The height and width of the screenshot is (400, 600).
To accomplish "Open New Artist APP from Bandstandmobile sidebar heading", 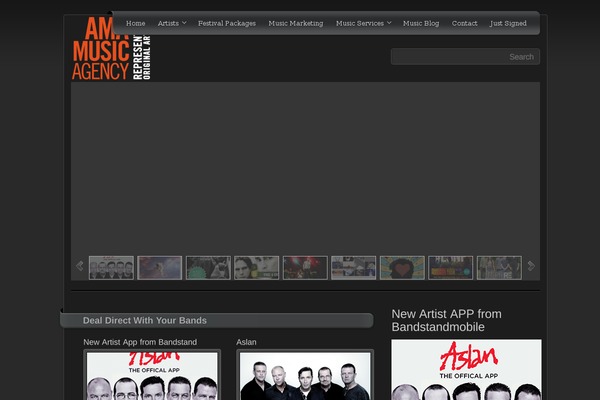I will pos(446,320).
